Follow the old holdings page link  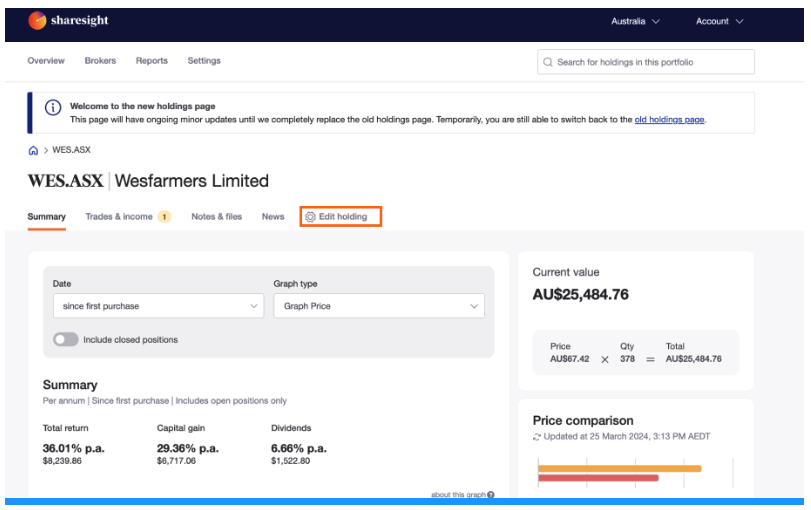(669, 119)
